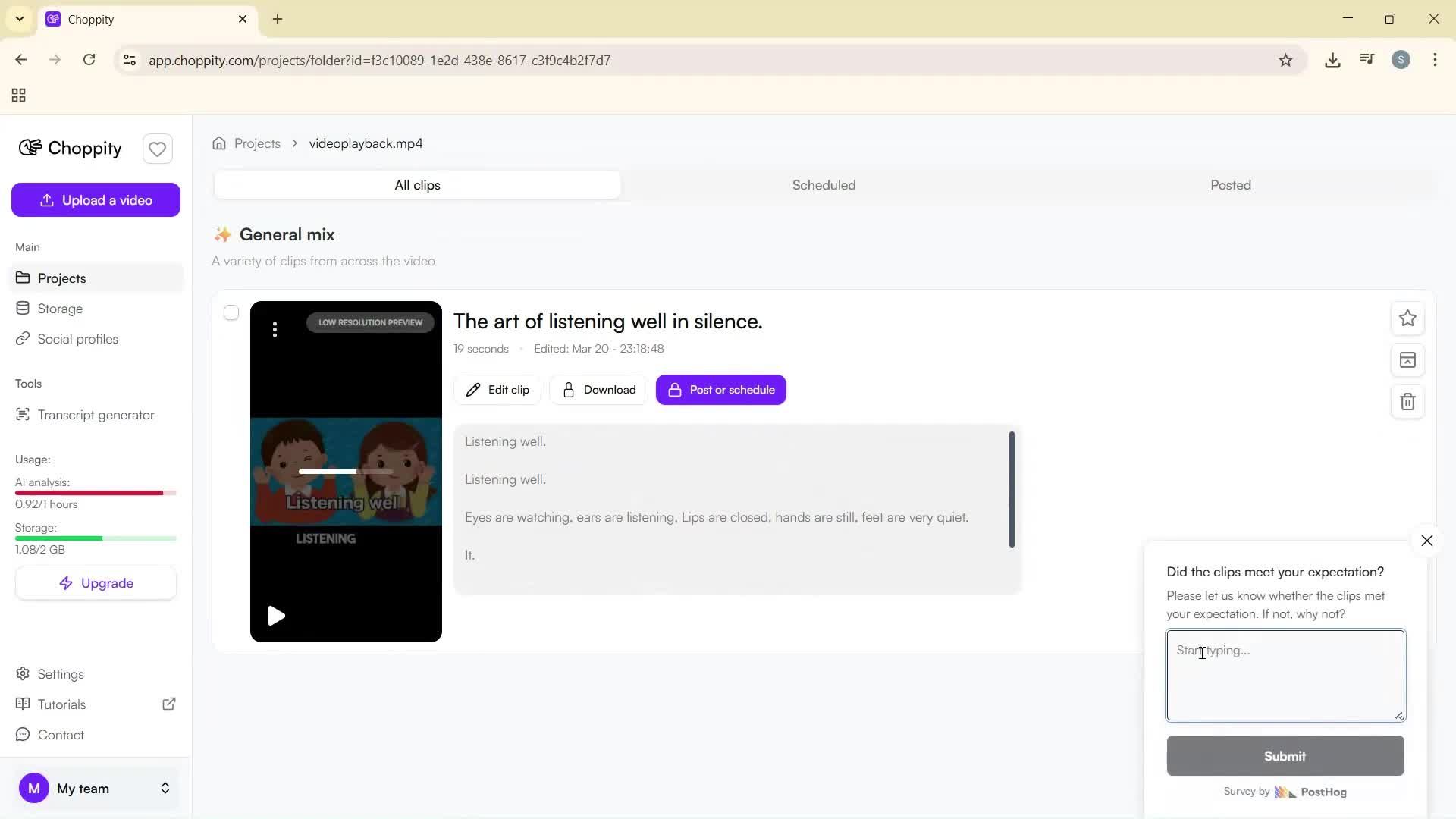The image size is (1456, 819).
Task: Open the Posted tab
Action: pyautogui.click(x=1230, y=184)
